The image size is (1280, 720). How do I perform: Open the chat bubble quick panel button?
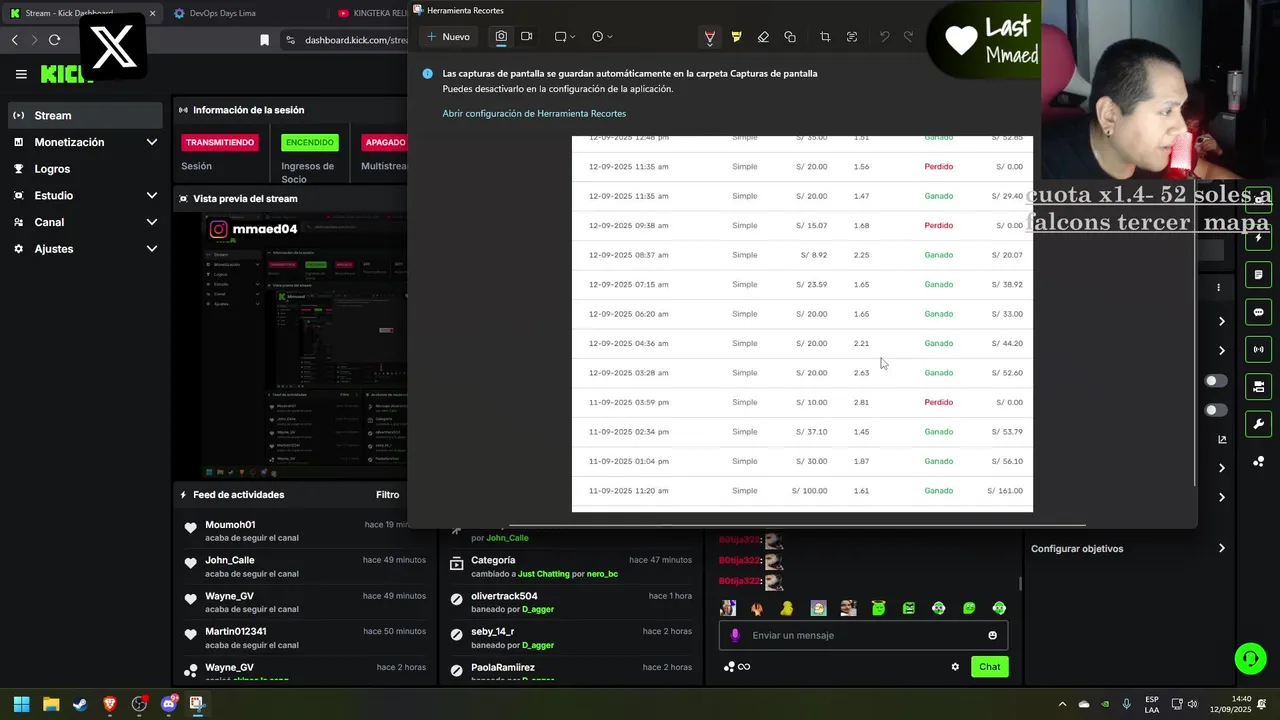tap(1258, 312)
